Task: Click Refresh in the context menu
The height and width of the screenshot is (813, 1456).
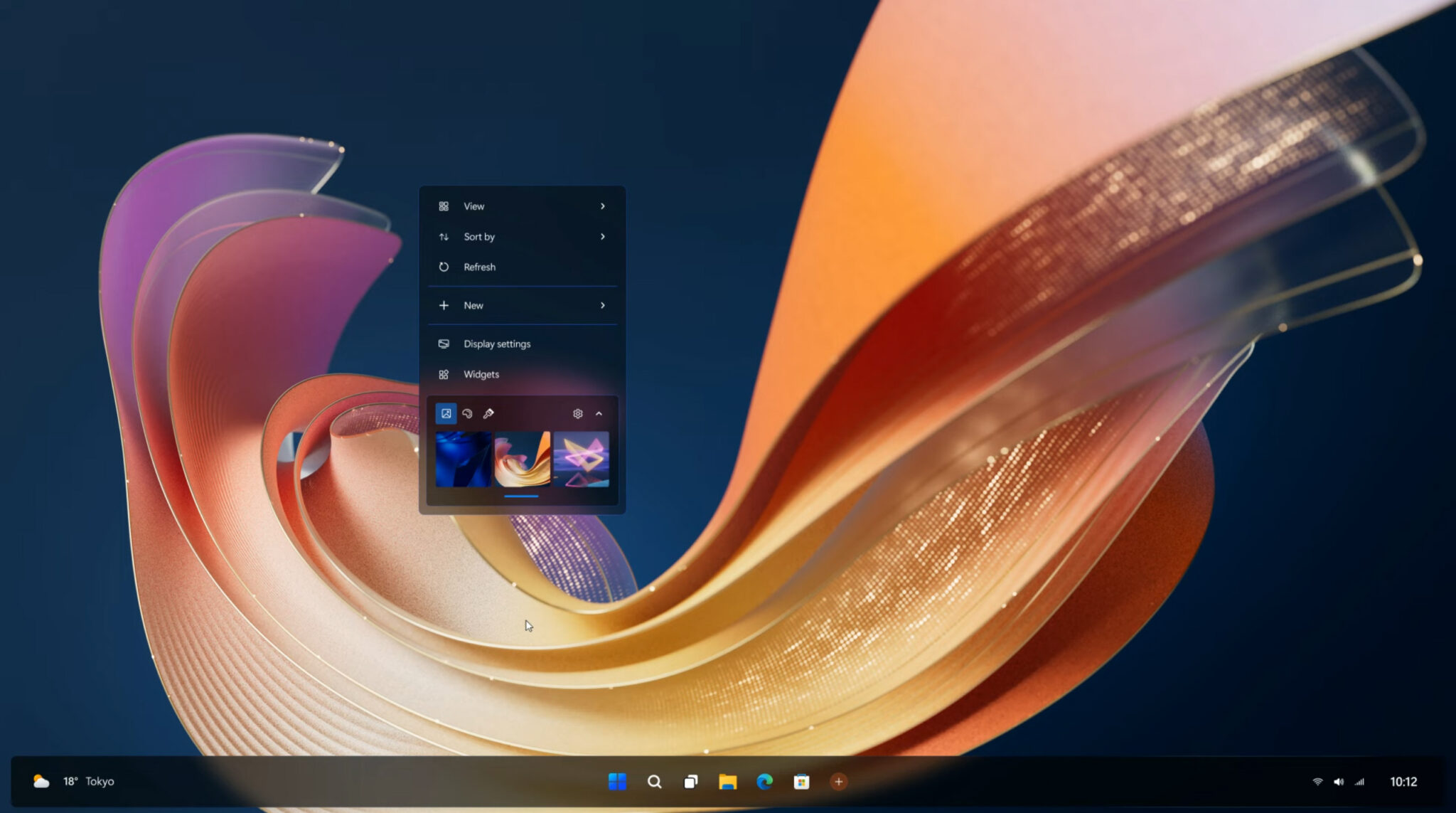Action: [479, 267]
